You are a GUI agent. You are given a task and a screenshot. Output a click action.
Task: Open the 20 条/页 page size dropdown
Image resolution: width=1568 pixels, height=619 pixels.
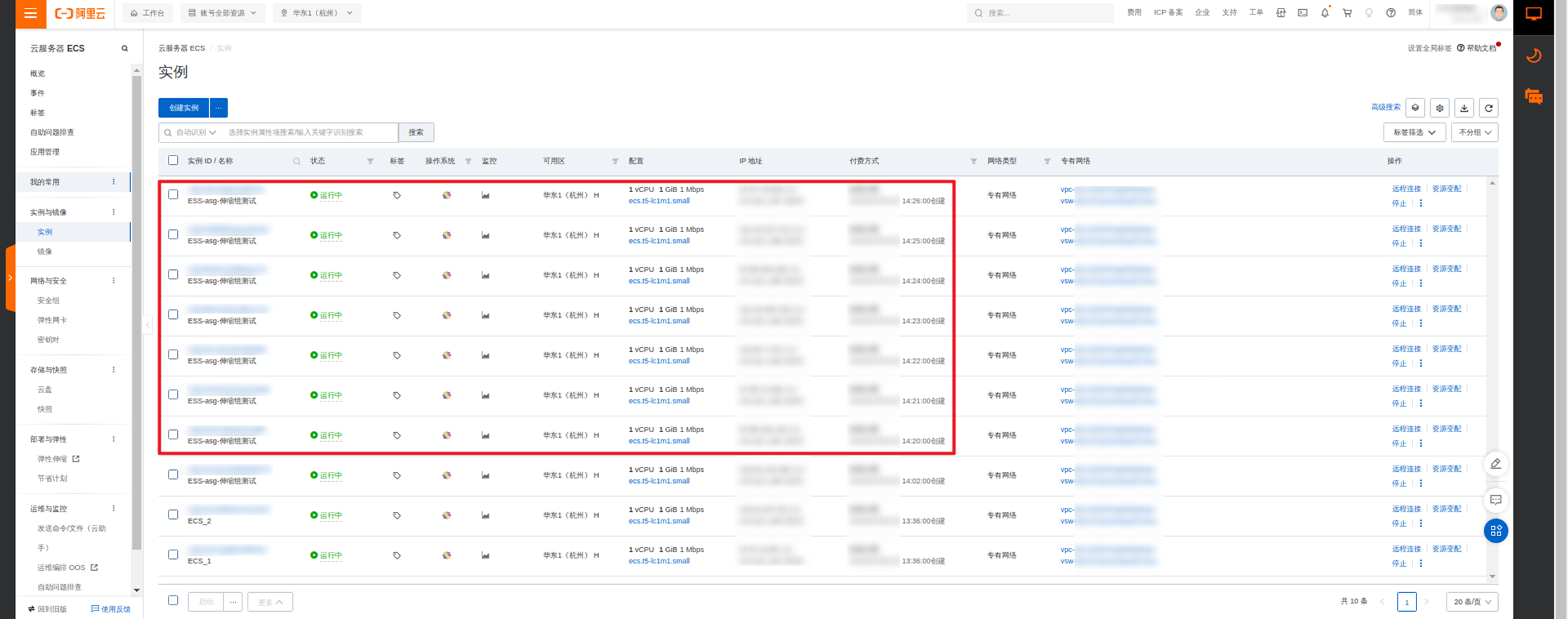point(1472,601)
